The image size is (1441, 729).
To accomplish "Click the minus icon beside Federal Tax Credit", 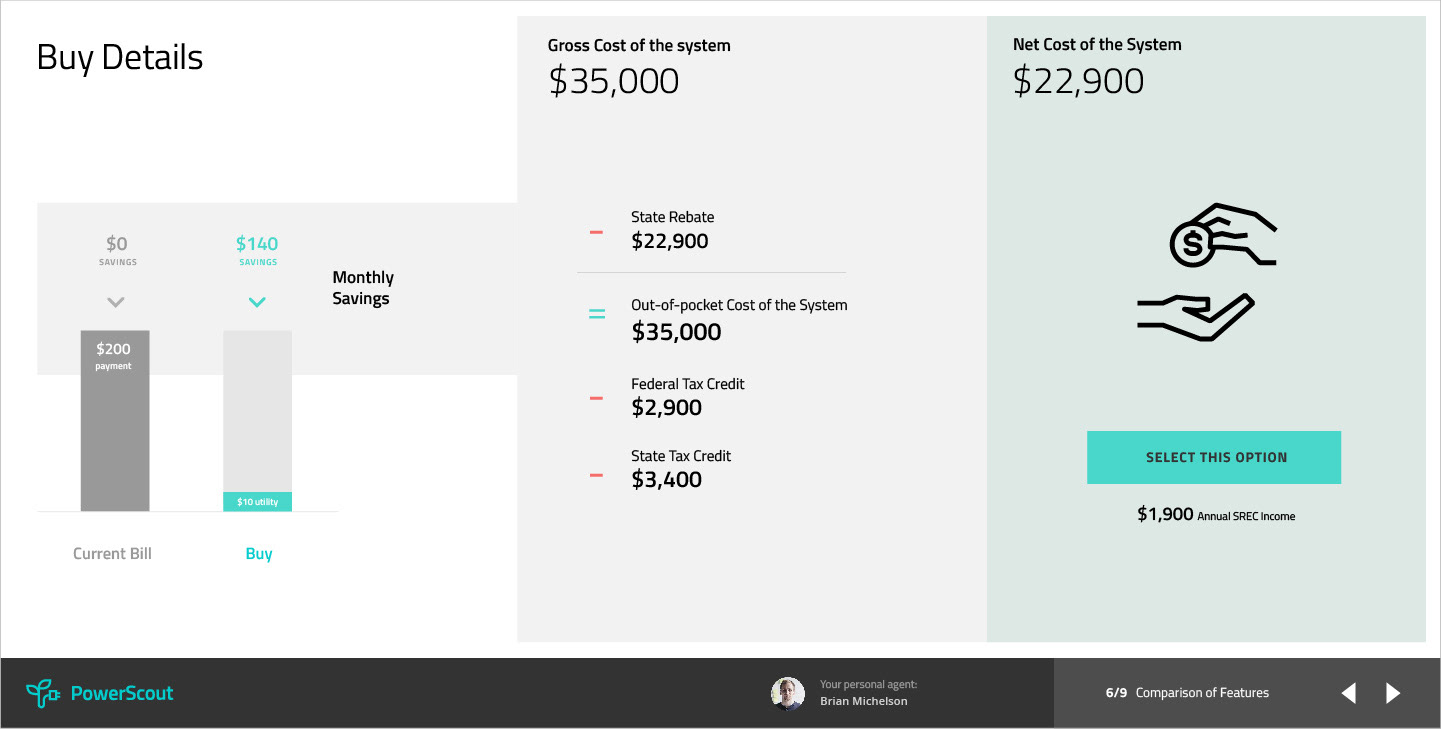I will (596, 398).
